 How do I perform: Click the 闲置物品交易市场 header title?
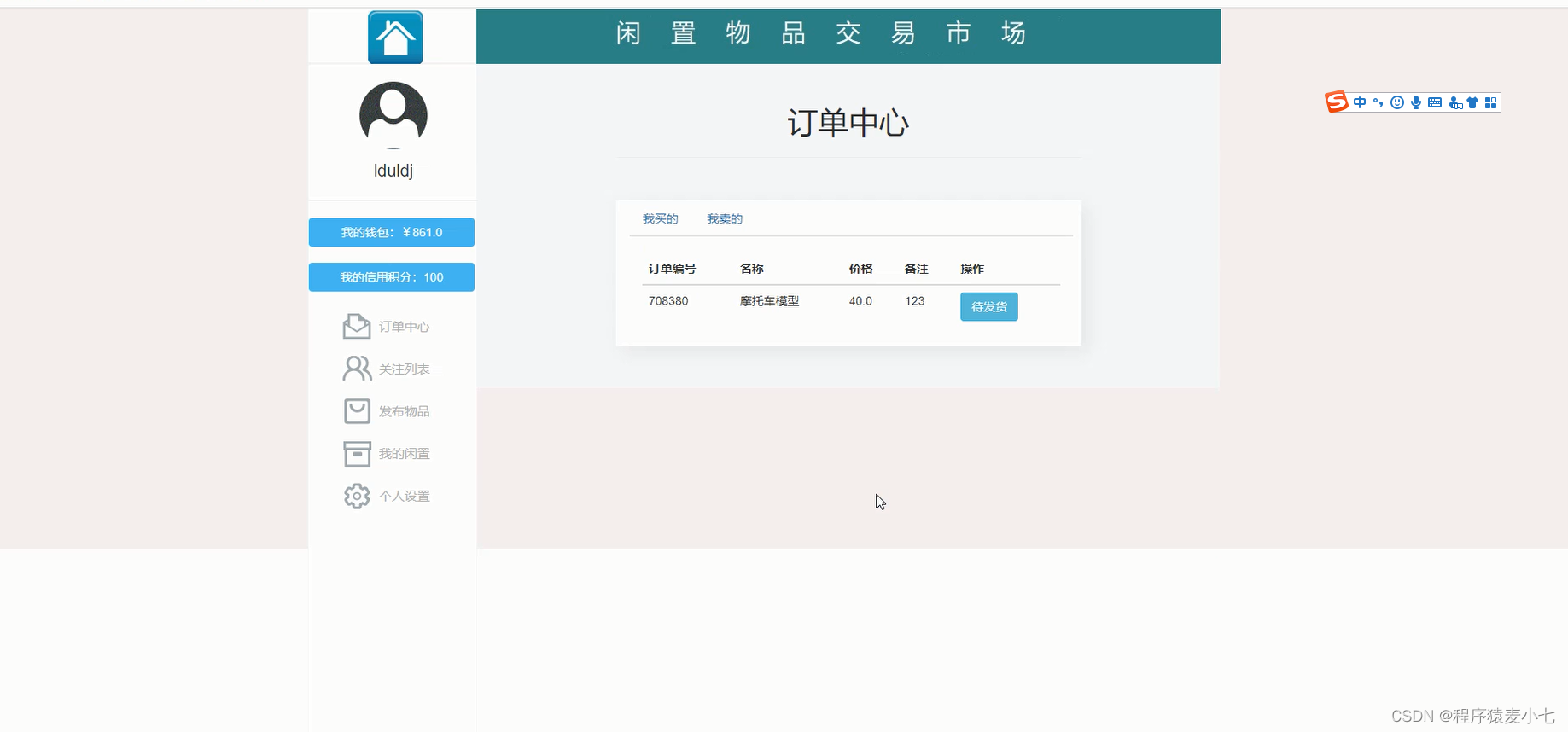point(821,33)
